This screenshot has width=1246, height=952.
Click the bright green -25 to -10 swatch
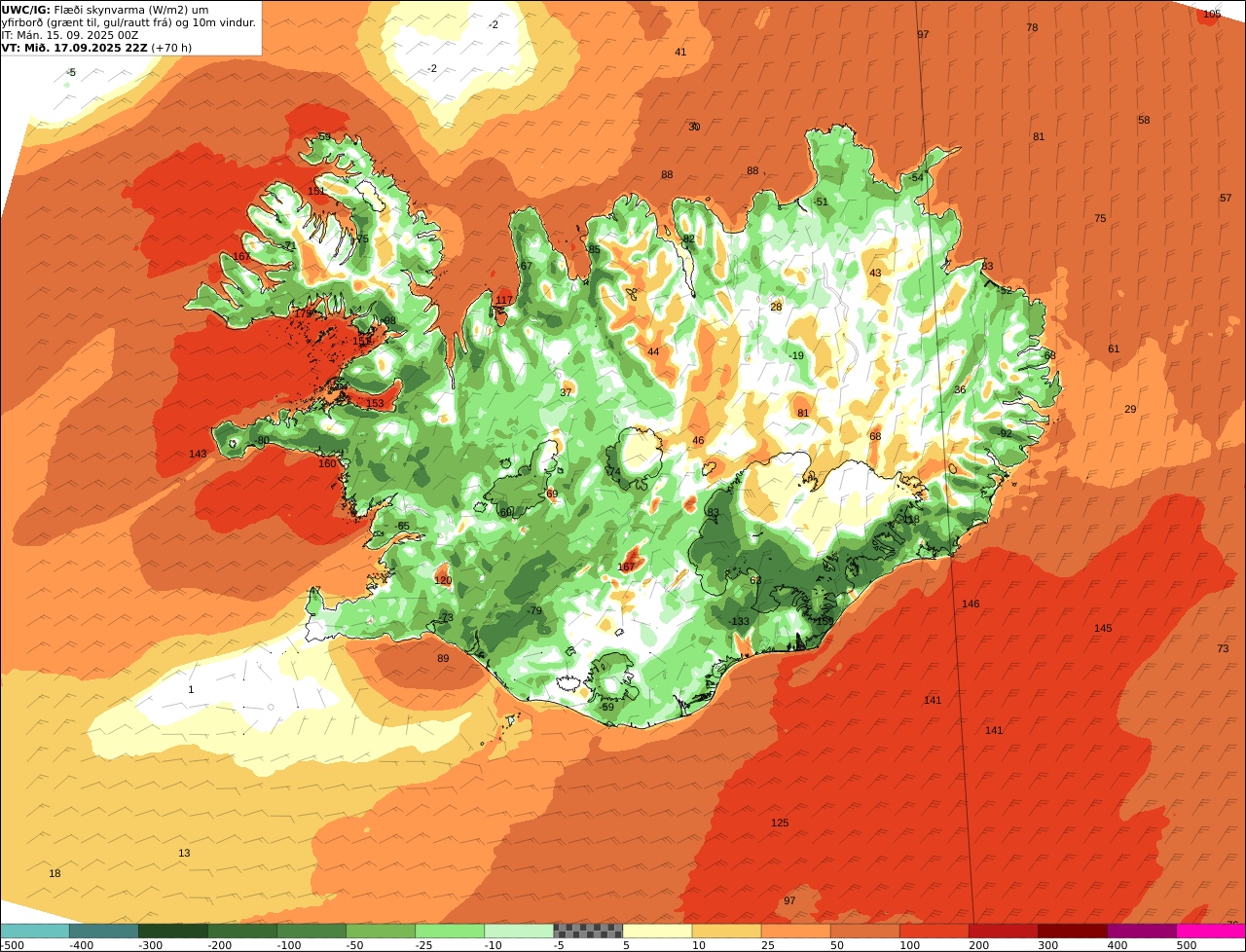click(x=450, y=931)
